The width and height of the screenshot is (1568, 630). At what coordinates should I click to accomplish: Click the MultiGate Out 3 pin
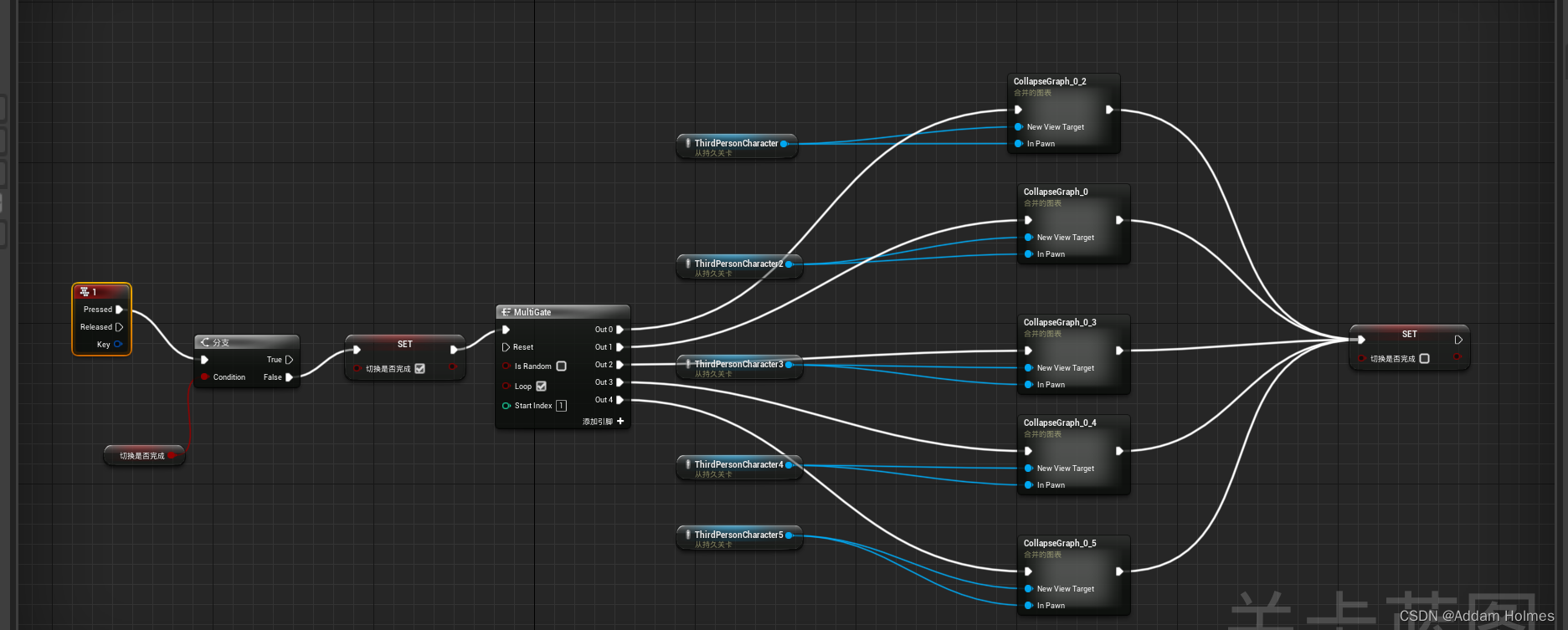coord(620,382)
